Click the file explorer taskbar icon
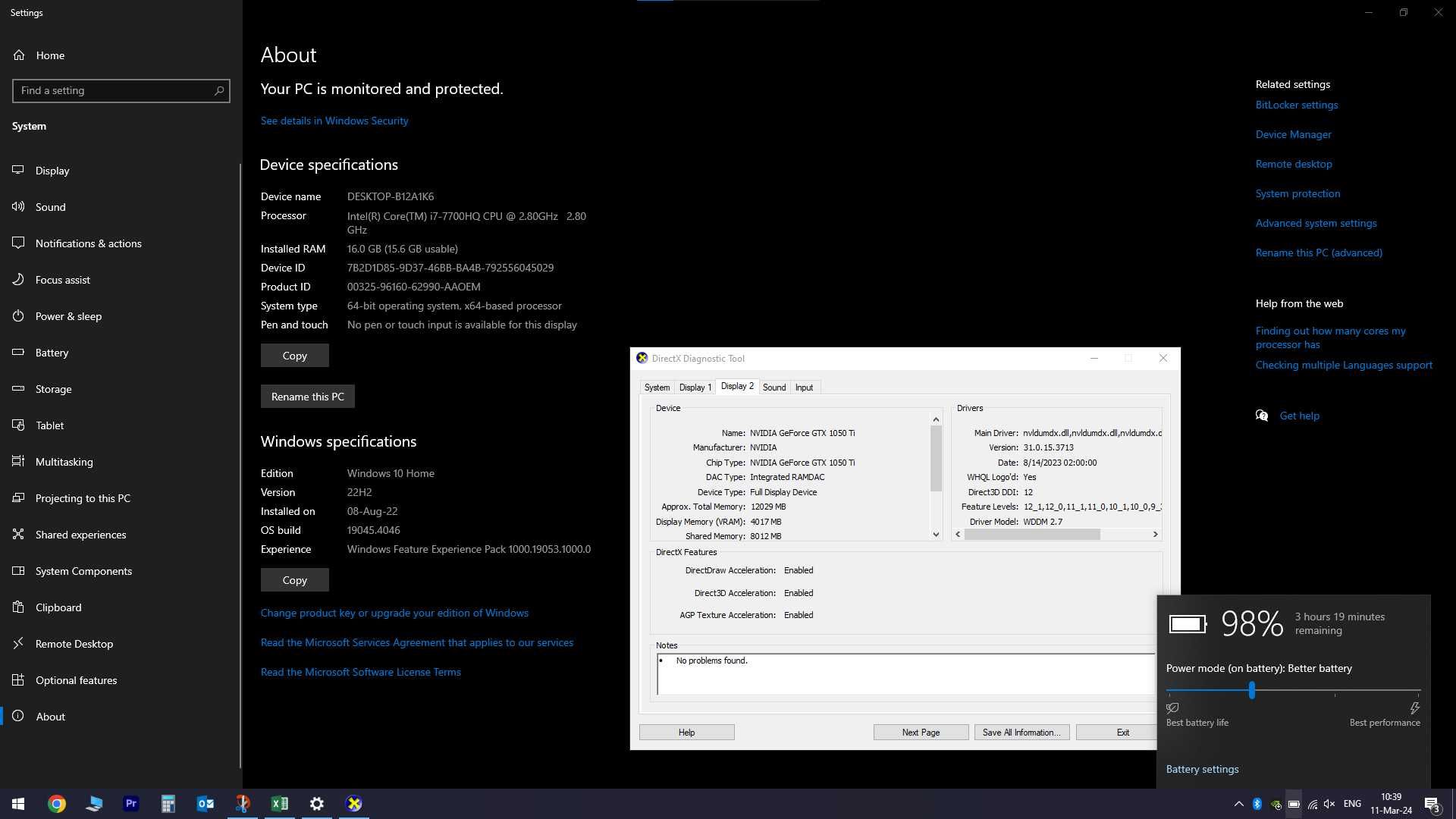 point(94,803)
